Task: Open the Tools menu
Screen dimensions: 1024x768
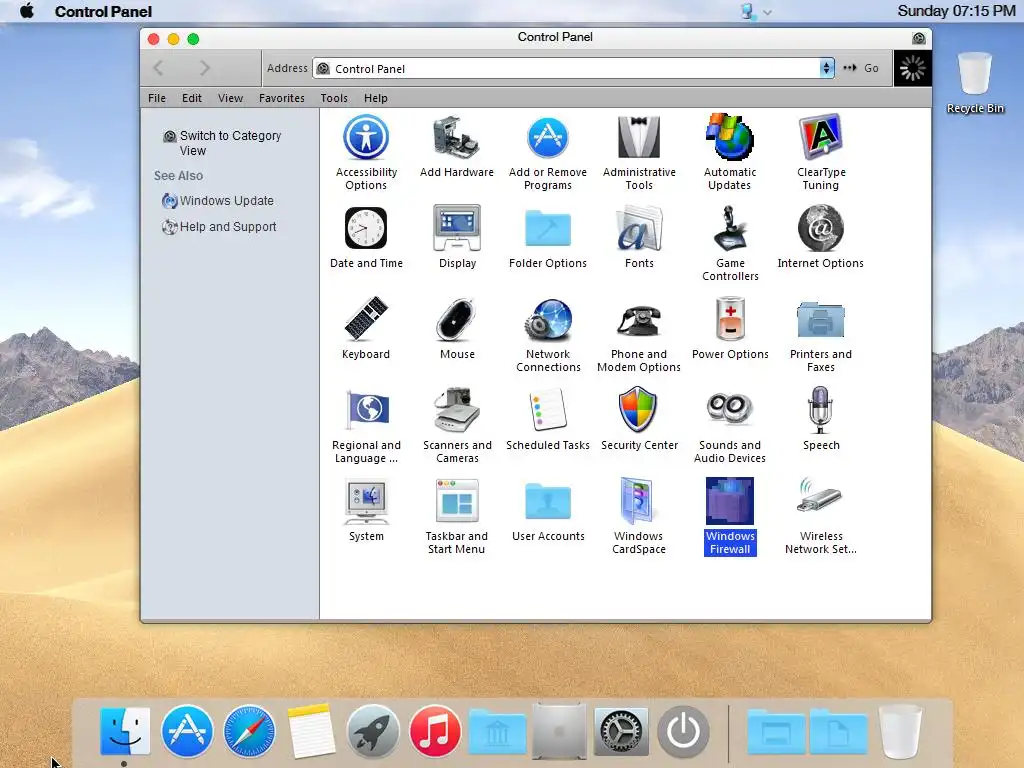Action: [x=334, y=98]
